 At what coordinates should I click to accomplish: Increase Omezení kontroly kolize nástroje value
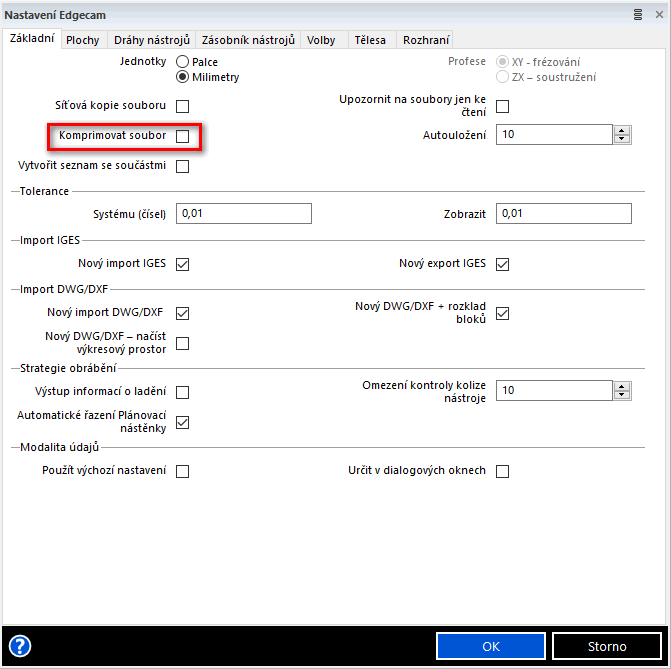(x=622, y=385)
